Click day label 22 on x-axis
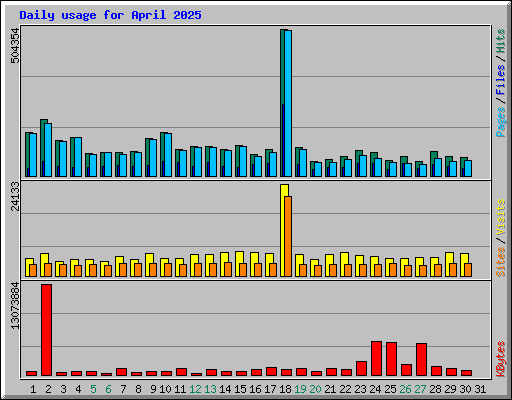 click(345, 389)
